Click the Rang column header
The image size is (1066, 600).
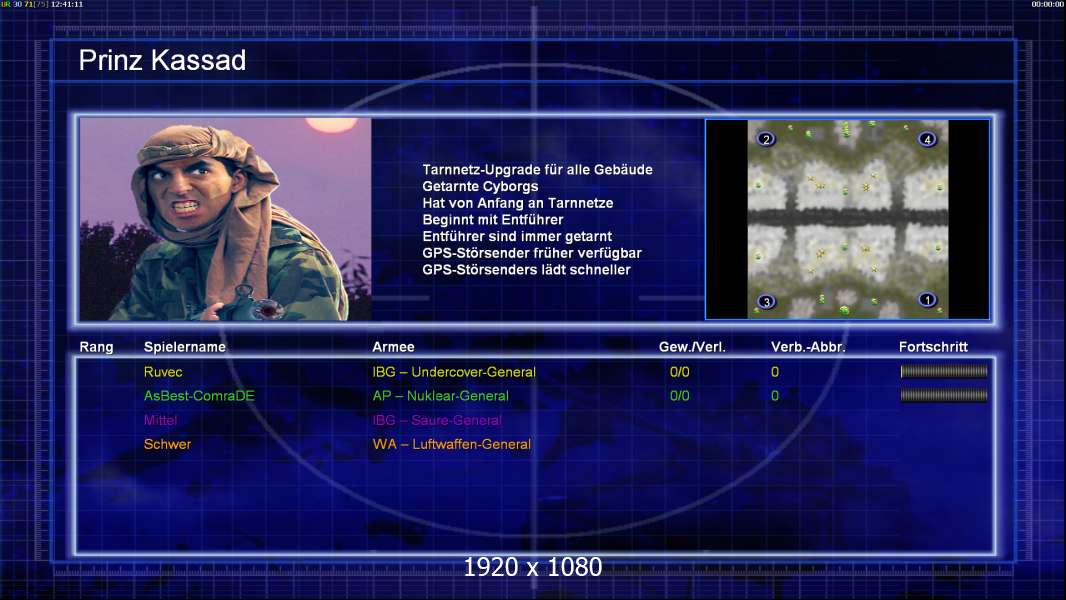97,347
